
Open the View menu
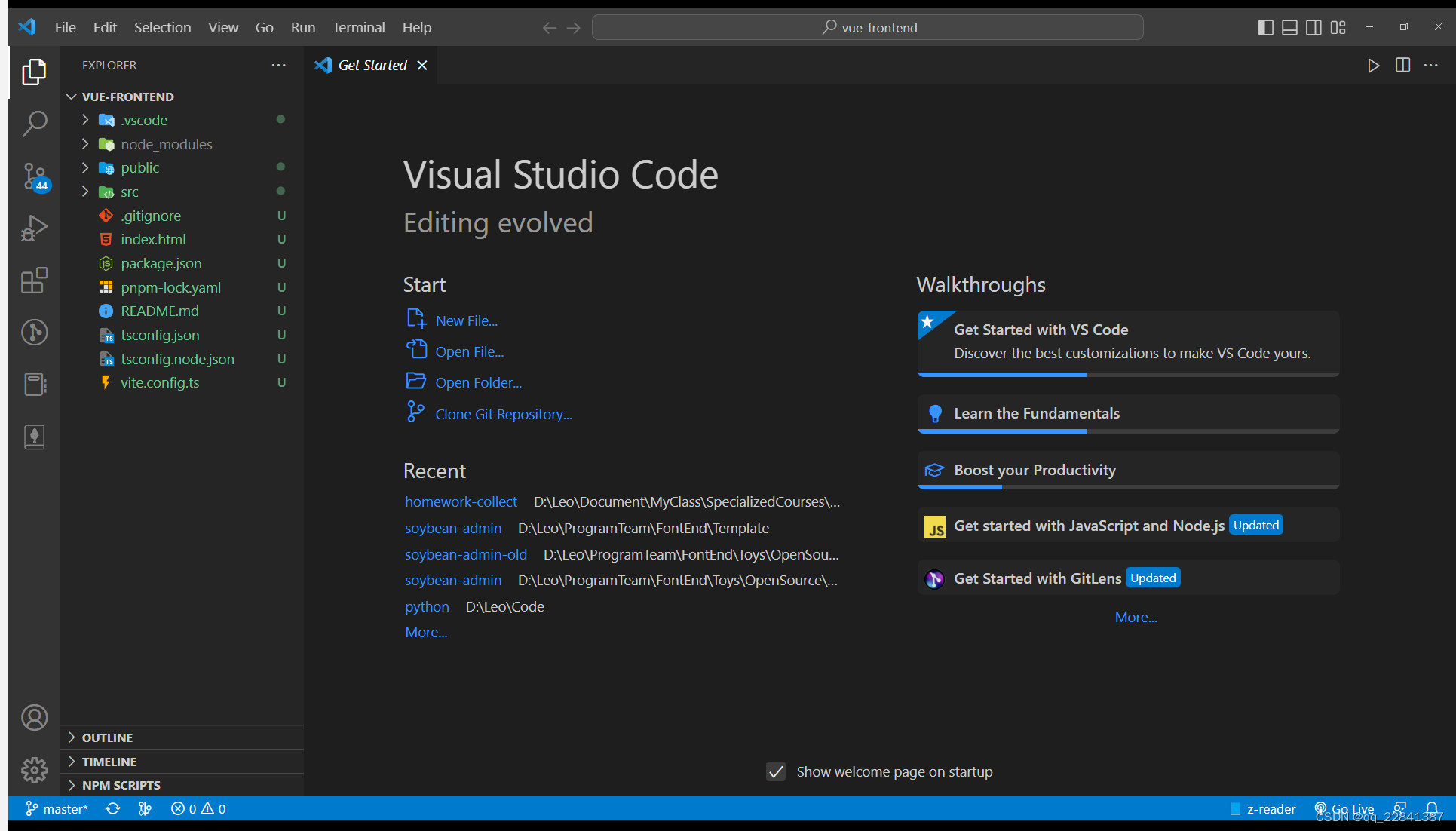click(223, 28)
